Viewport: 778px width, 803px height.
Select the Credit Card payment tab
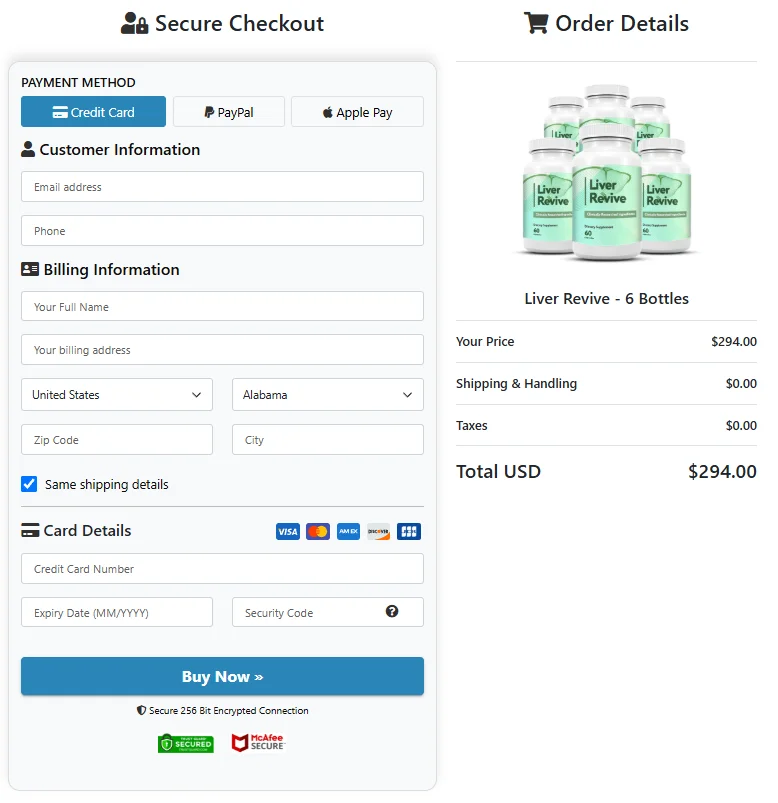pos(93,112)
